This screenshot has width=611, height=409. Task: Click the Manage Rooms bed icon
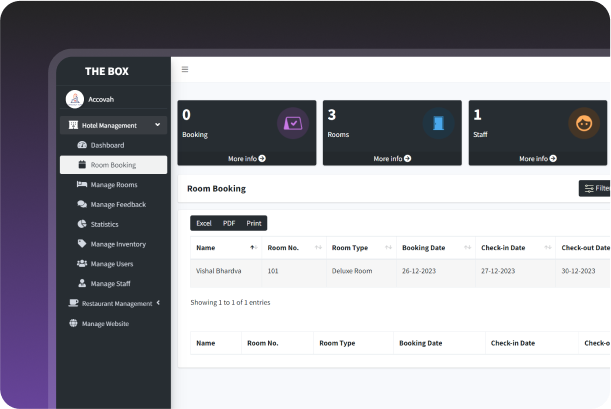(82, 185)
